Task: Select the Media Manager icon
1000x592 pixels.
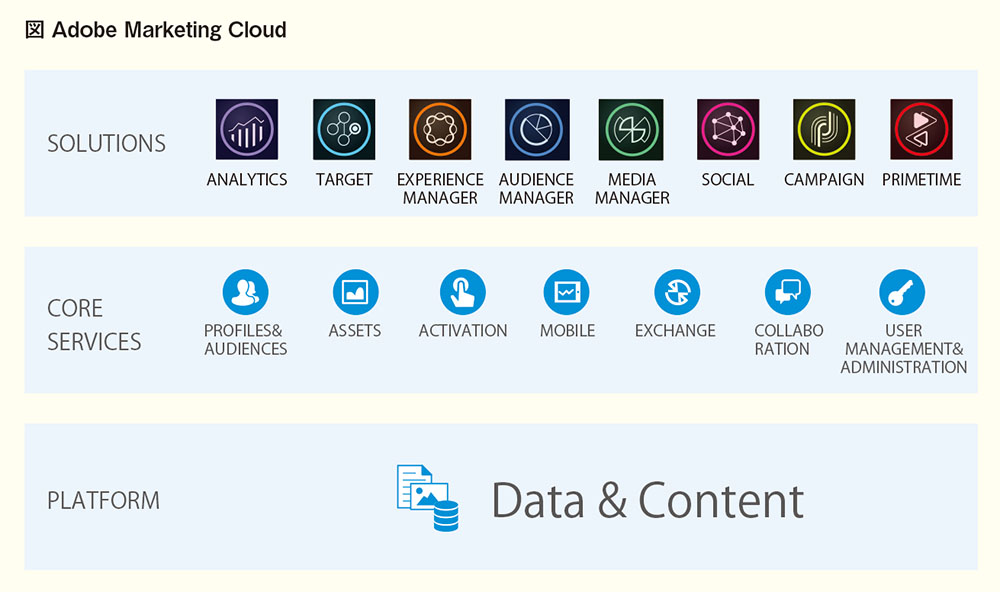Action: (x=631, y=129)
